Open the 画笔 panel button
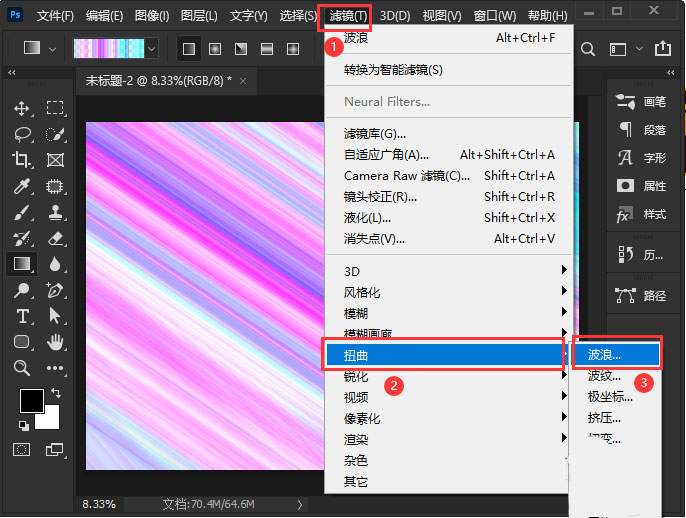 (x=640, y=102)
